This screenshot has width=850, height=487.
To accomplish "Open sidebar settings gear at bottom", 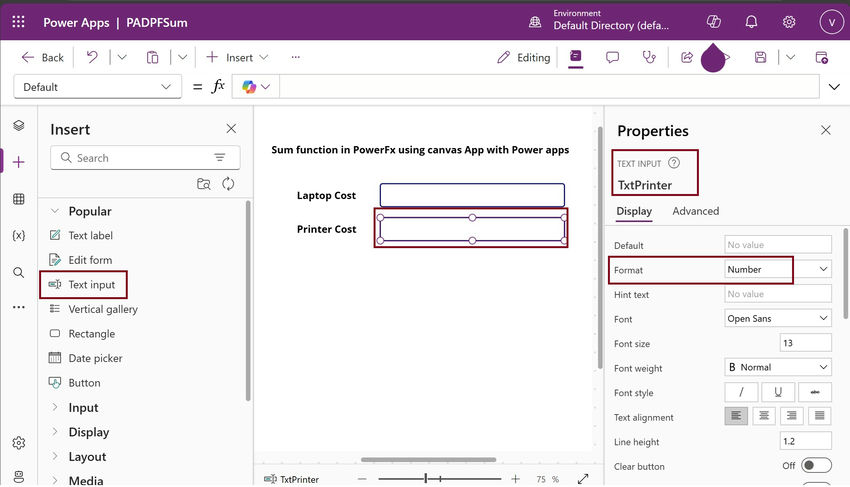I will click(x=18, y=443).
